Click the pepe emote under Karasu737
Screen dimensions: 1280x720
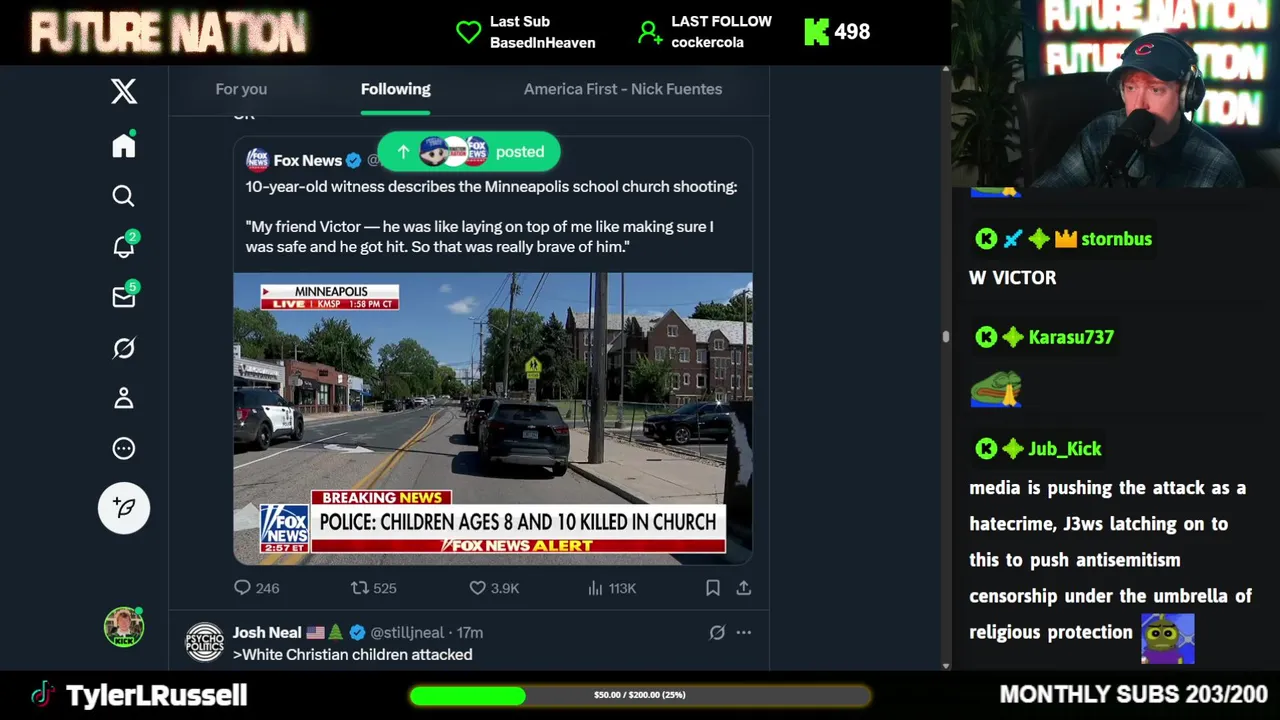coord(995,389)
